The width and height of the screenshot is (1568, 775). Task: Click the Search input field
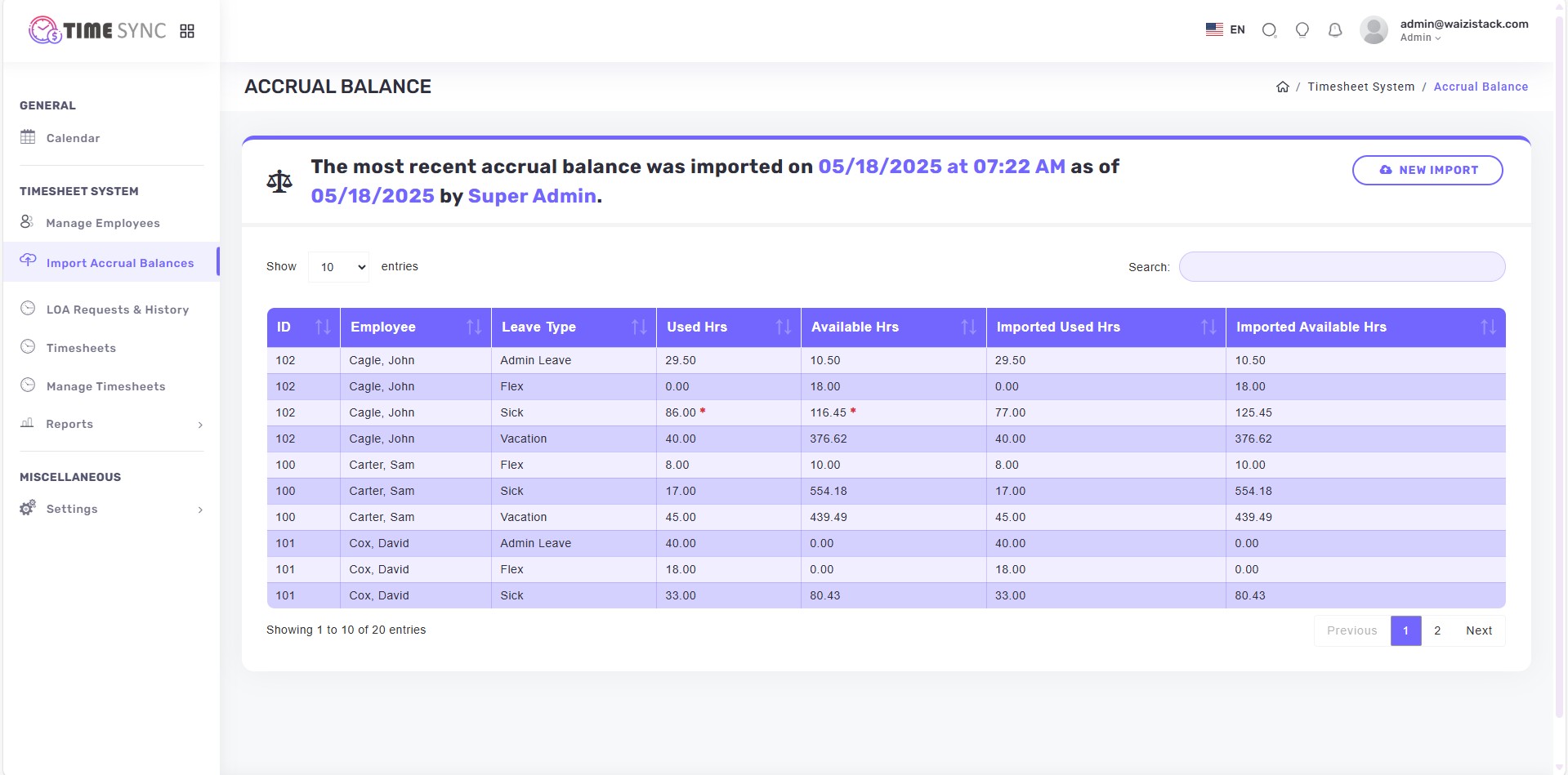(x=1341, y=266)
